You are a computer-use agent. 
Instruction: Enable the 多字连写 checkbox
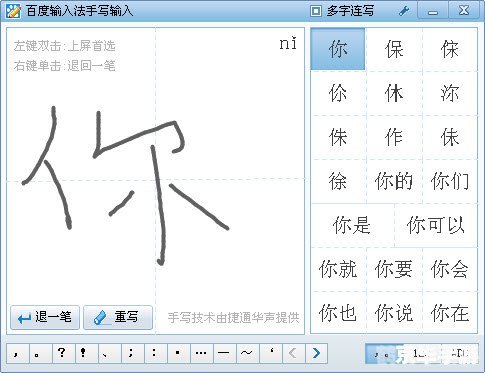[315, 11]
